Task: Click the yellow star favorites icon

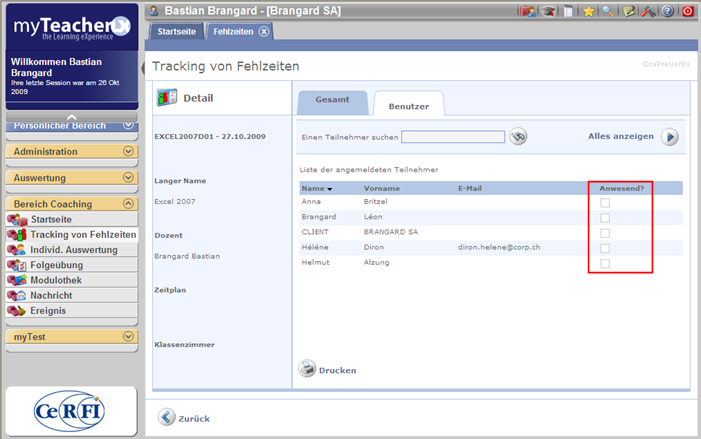Action: pyautogui.click(x=589, y=11)
